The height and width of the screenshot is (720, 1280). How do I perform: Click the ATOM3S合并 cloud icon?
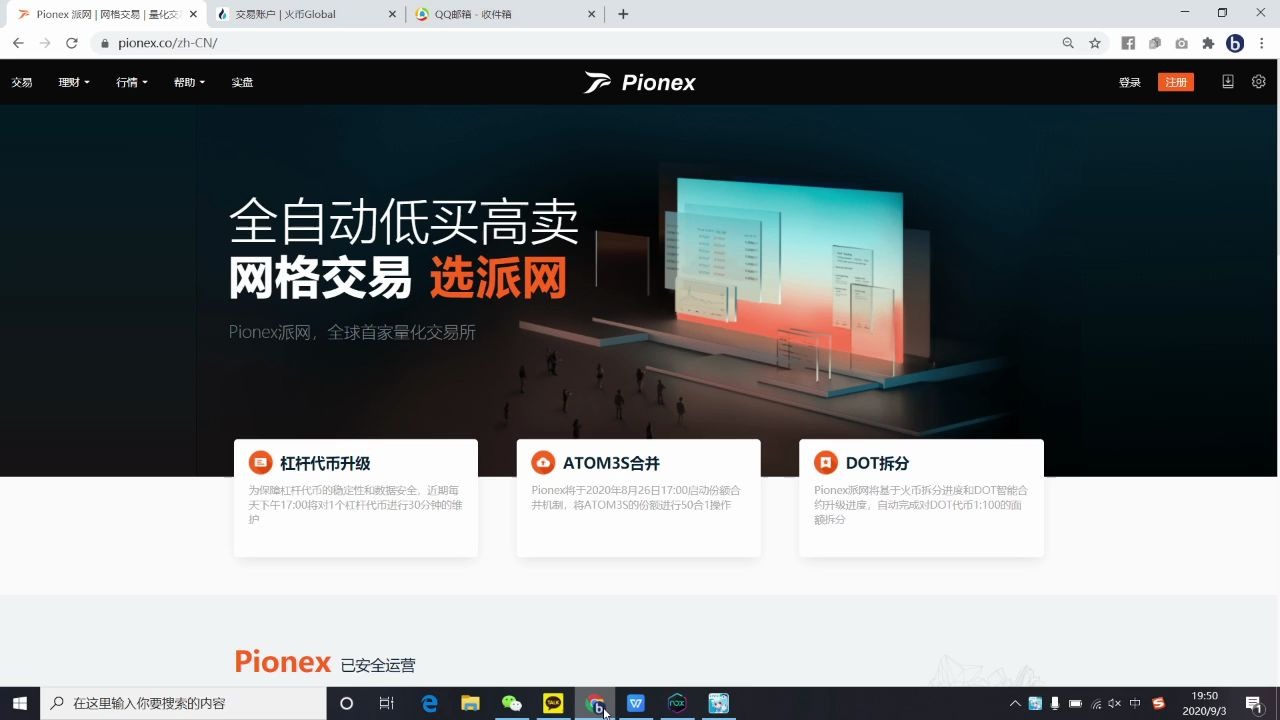coord(543,462)
